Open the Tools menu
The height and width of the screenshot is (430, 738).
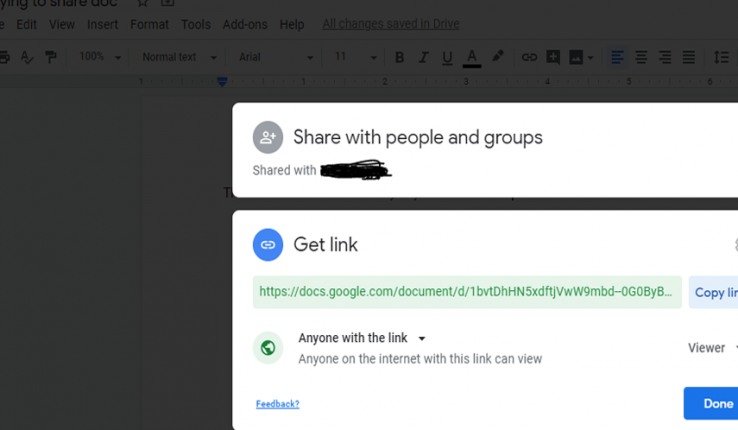point(196,24)
